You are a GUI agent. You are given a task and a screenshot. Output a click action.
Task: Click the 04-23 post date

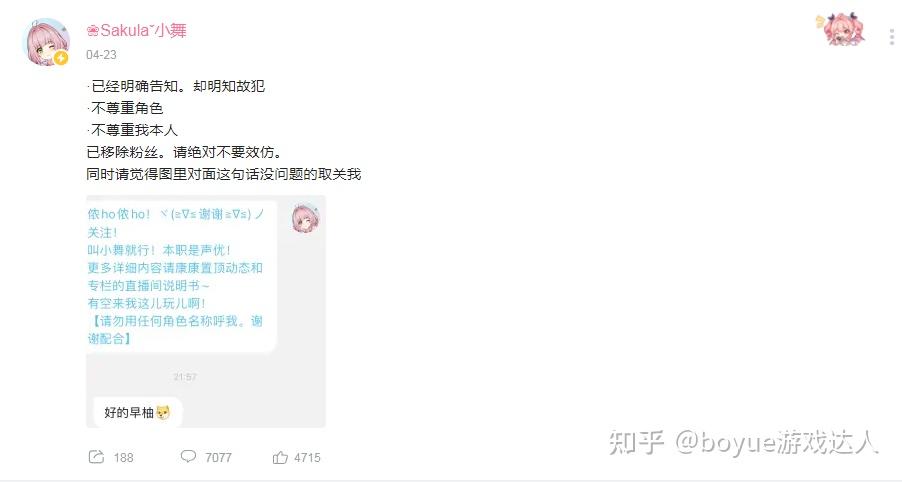101,55
